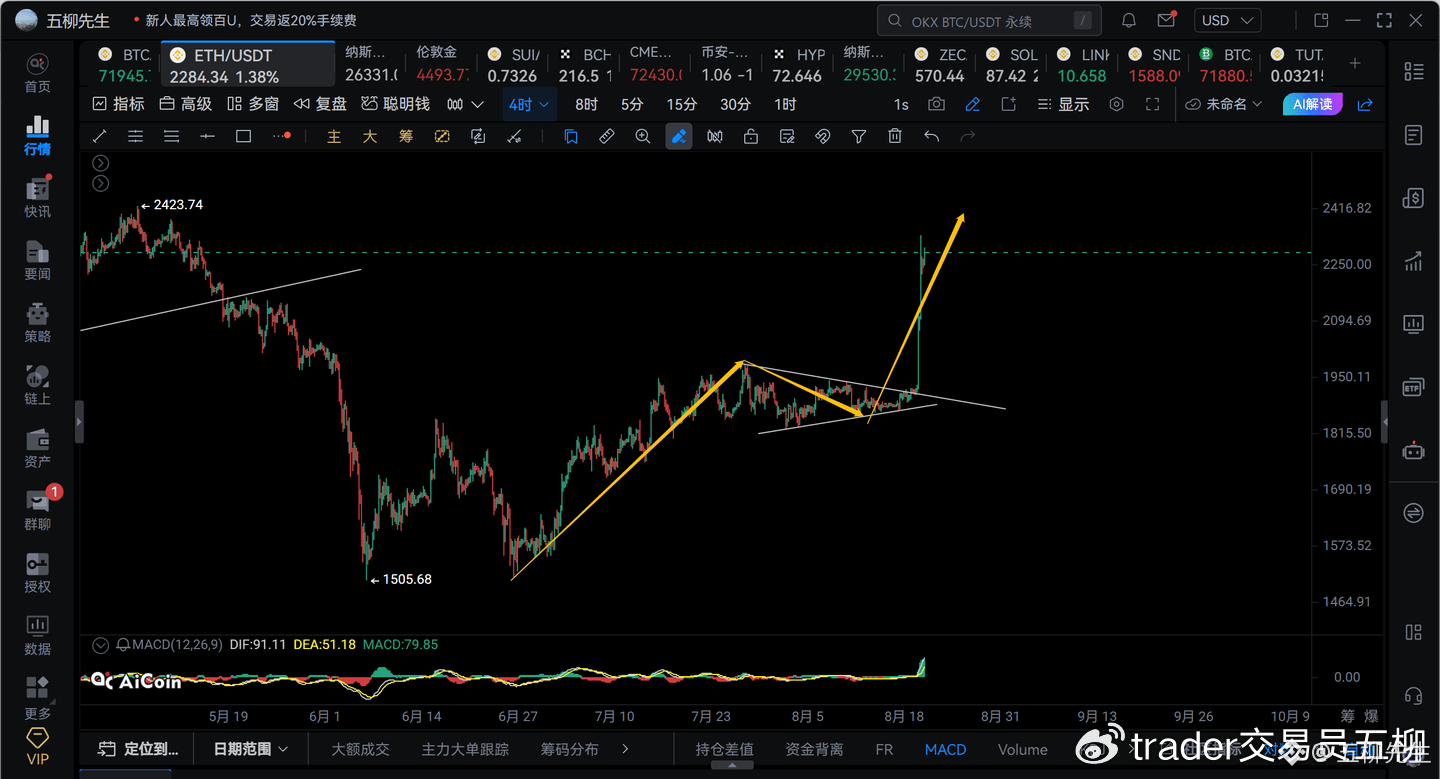Select the rectangle shape drawing tool
This screenshot has width=1440, height=779.
[x=243, y=136]
